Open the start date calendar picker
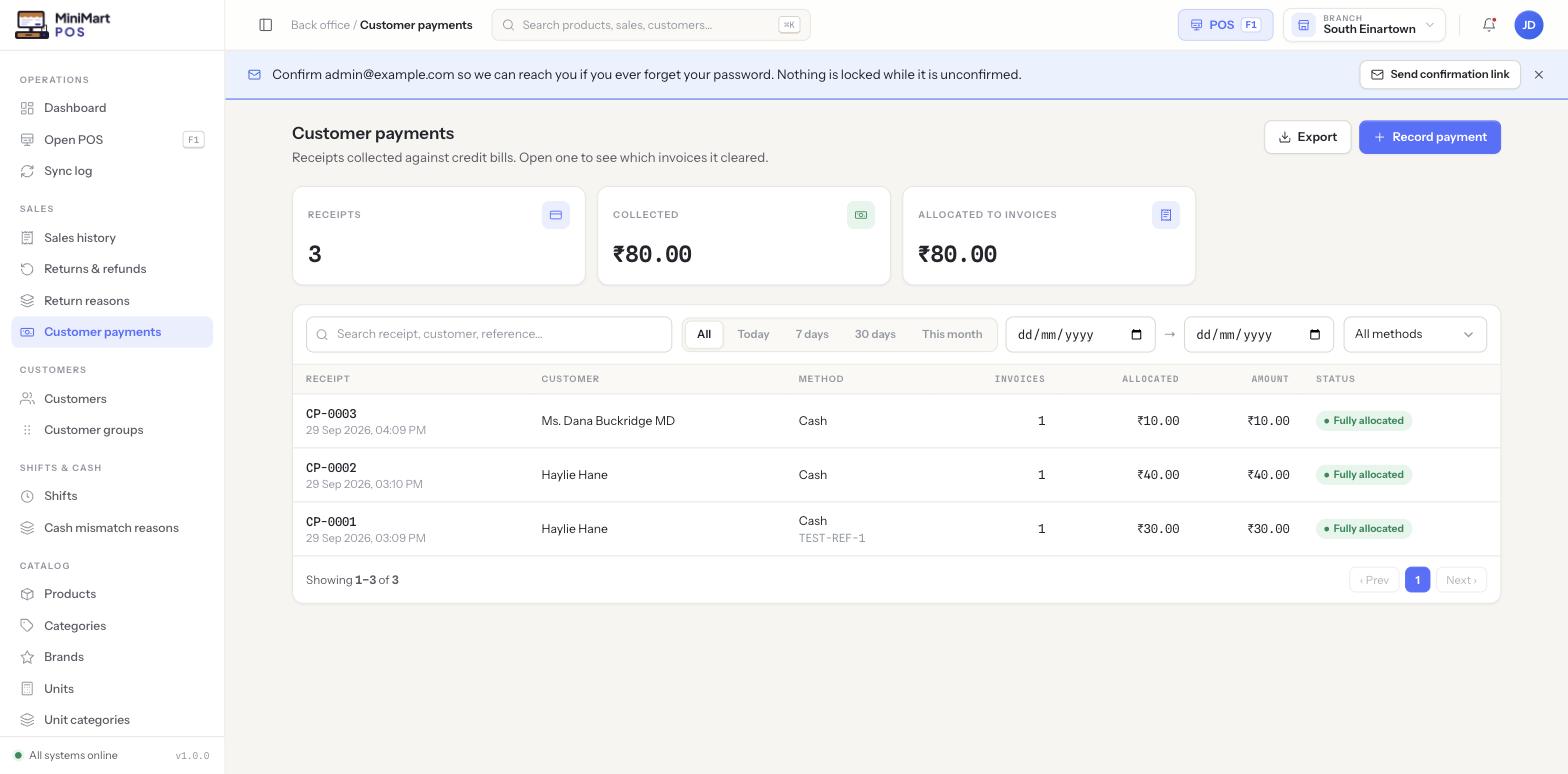The width and height of the screenshot is (1568, 774). [x=1136, y=335]
